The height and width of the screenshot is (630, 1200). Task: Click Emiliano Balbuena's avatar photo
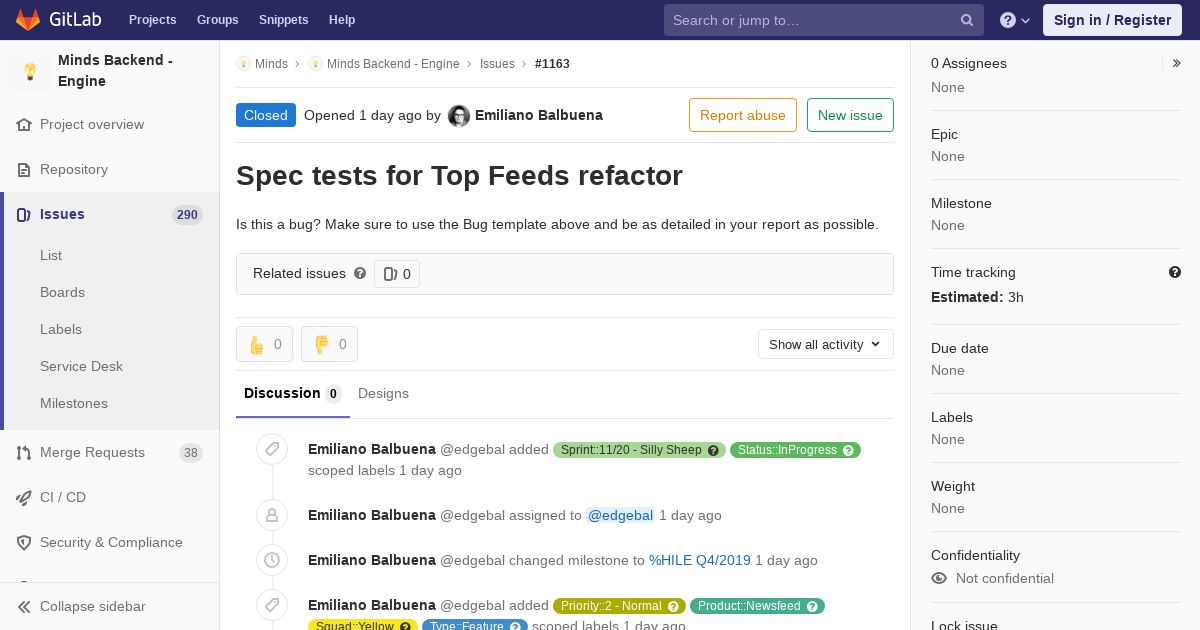(x=459, y=116)
